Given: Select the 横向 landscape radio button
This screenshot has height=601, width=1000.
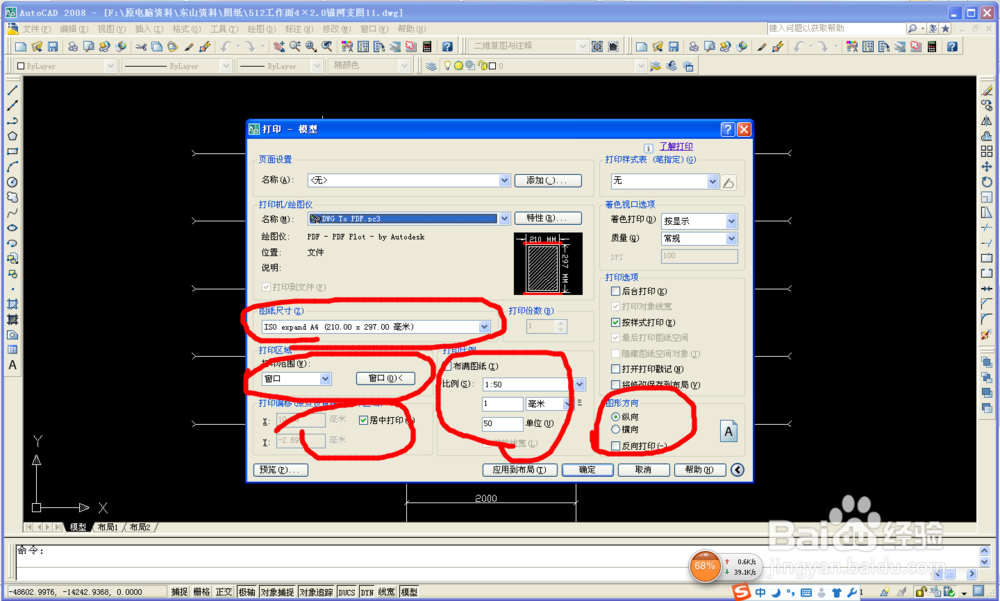Looking at the screenshot, I should click(x=615, y=429).
